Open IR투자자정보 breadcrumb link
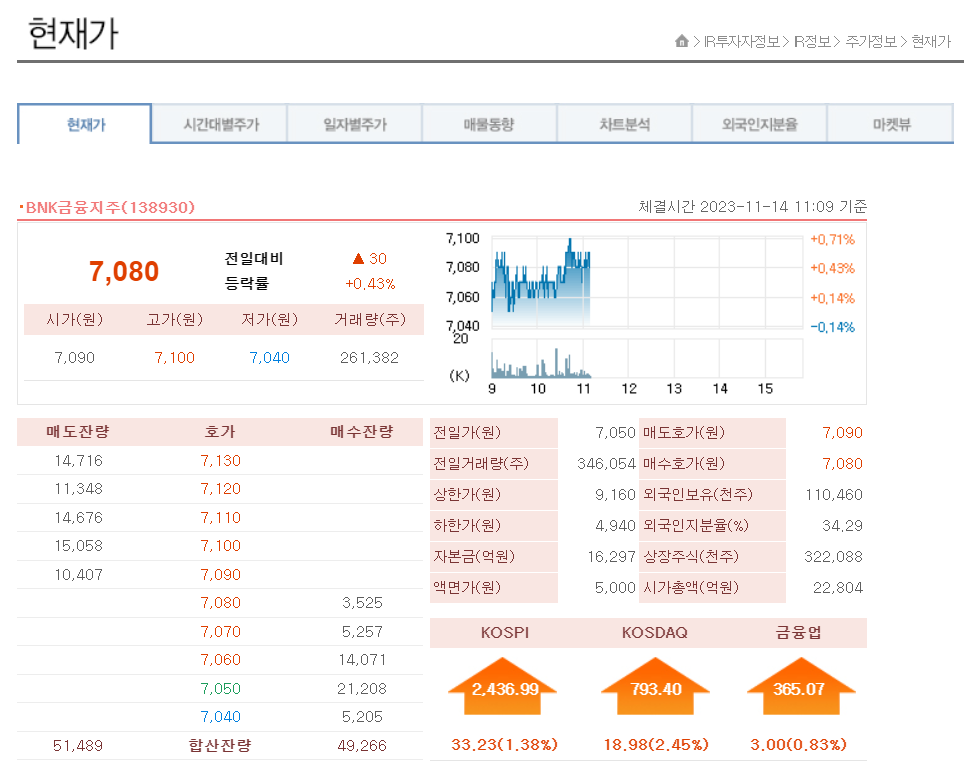 [741, 42]
